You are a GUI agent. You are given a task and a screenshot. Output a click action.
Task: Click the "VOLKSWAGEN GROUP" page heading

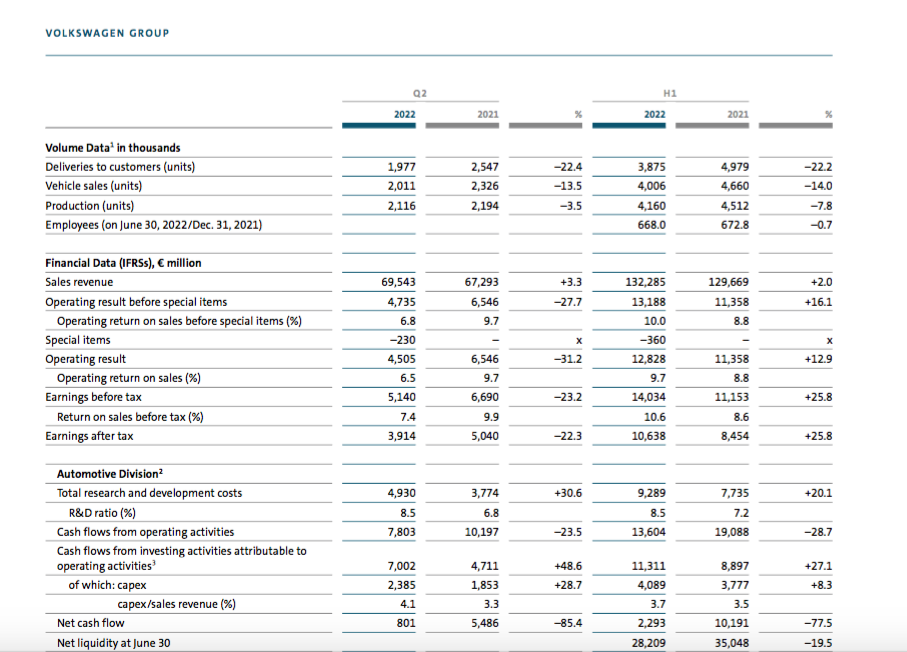(x=107, y=33)
